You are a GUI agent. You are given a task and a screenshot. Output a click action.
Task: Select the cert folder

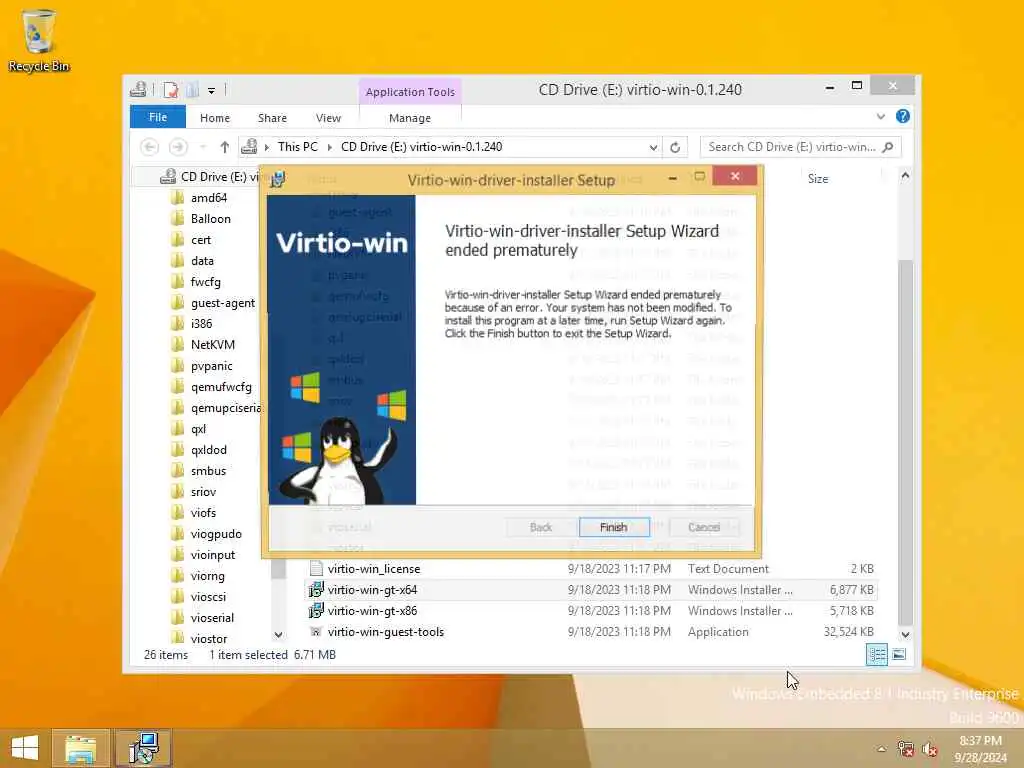click(x=200, y=240)
